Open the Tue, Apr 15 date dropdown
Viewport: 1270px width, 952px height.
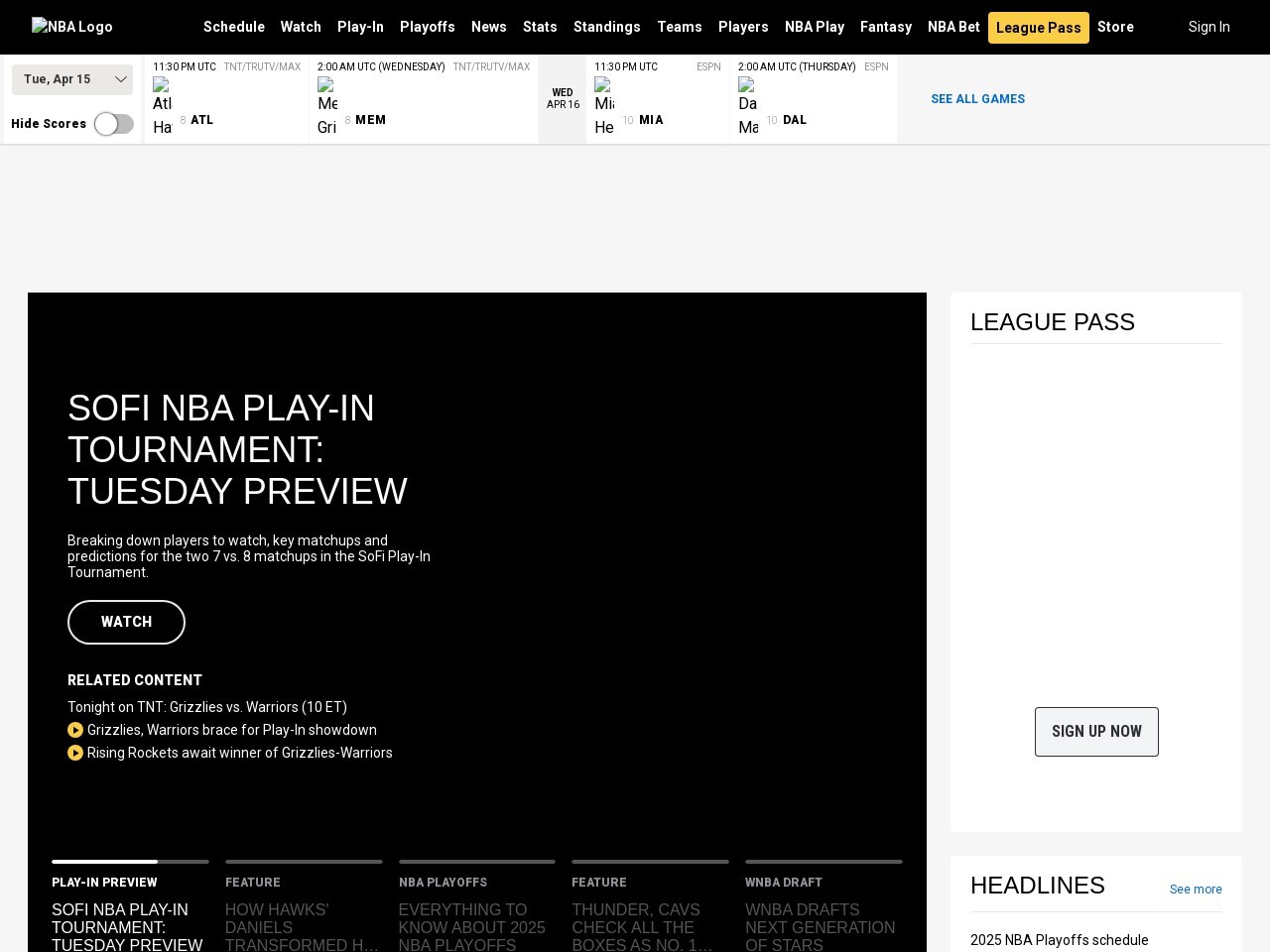(72, 79)
